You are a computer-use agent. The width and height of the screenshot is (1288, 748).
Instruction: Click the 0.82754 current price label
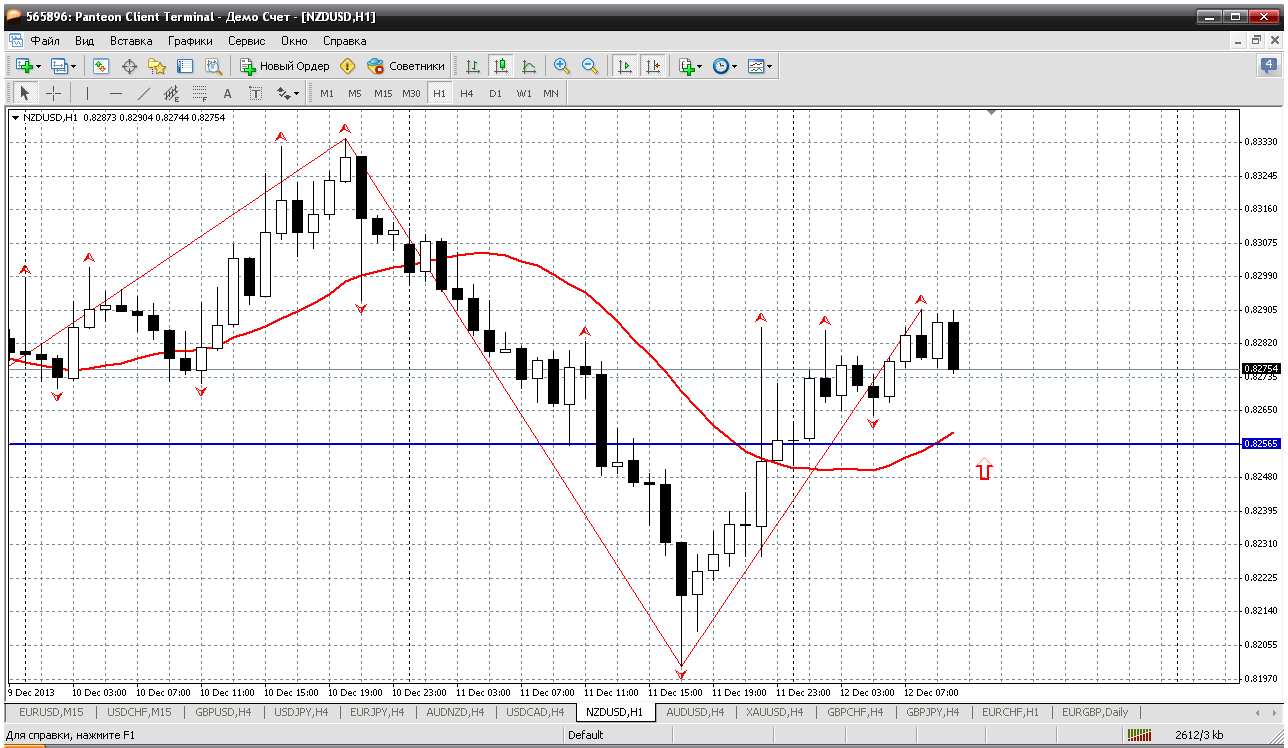[1261, 369]
